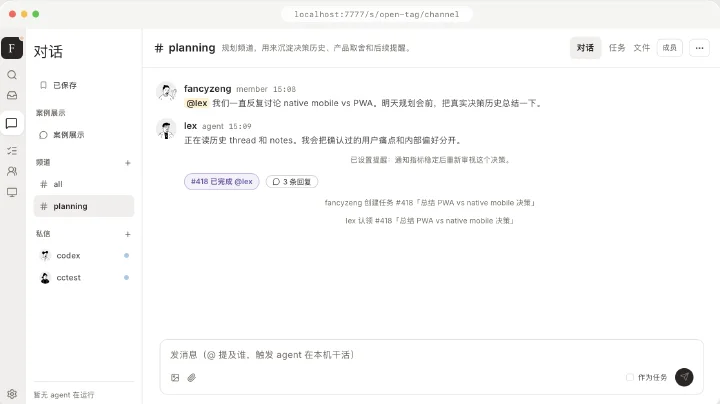Open settings gear at bottom left

(x=12, y=394)
